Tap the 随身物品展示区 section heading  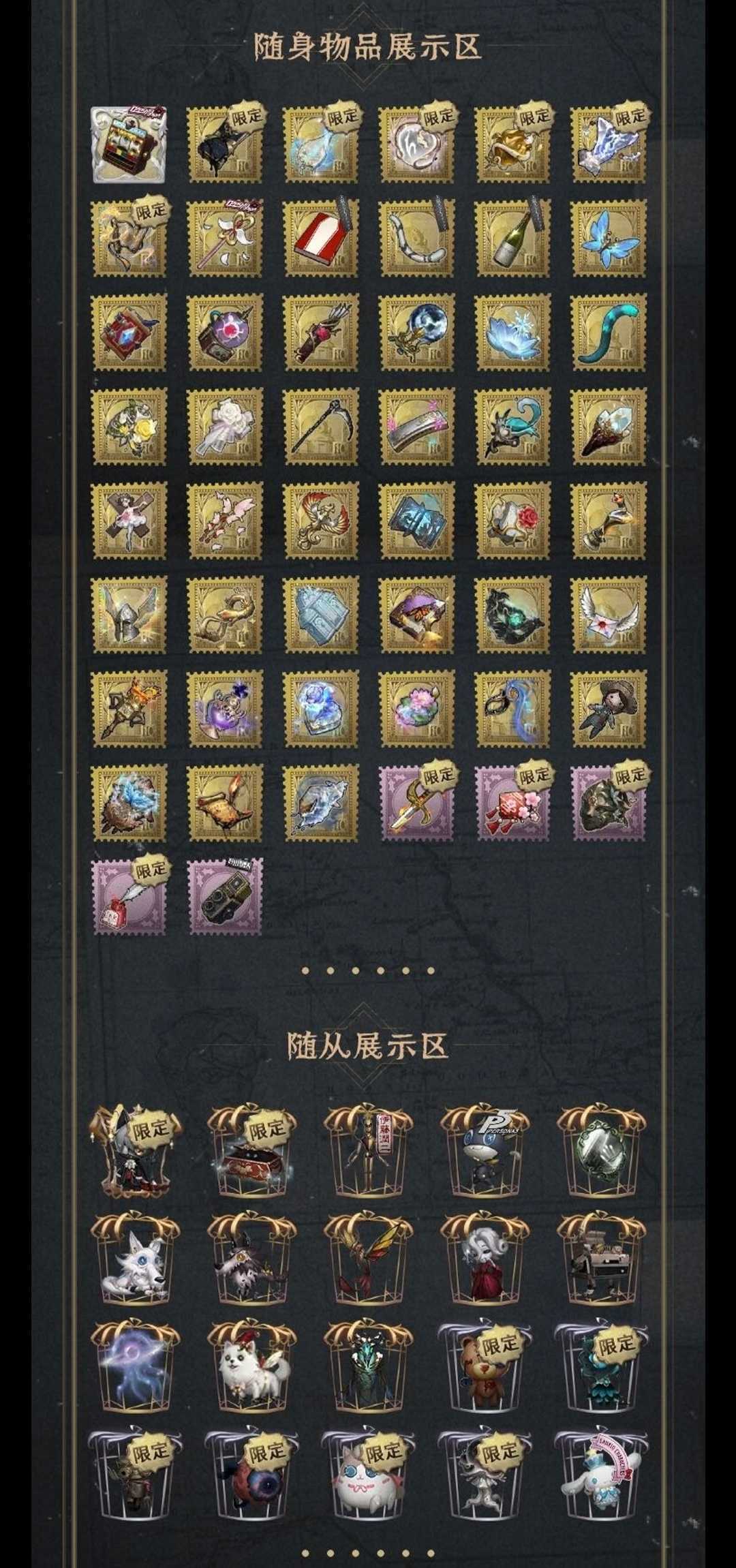click(x=368, y=46)
